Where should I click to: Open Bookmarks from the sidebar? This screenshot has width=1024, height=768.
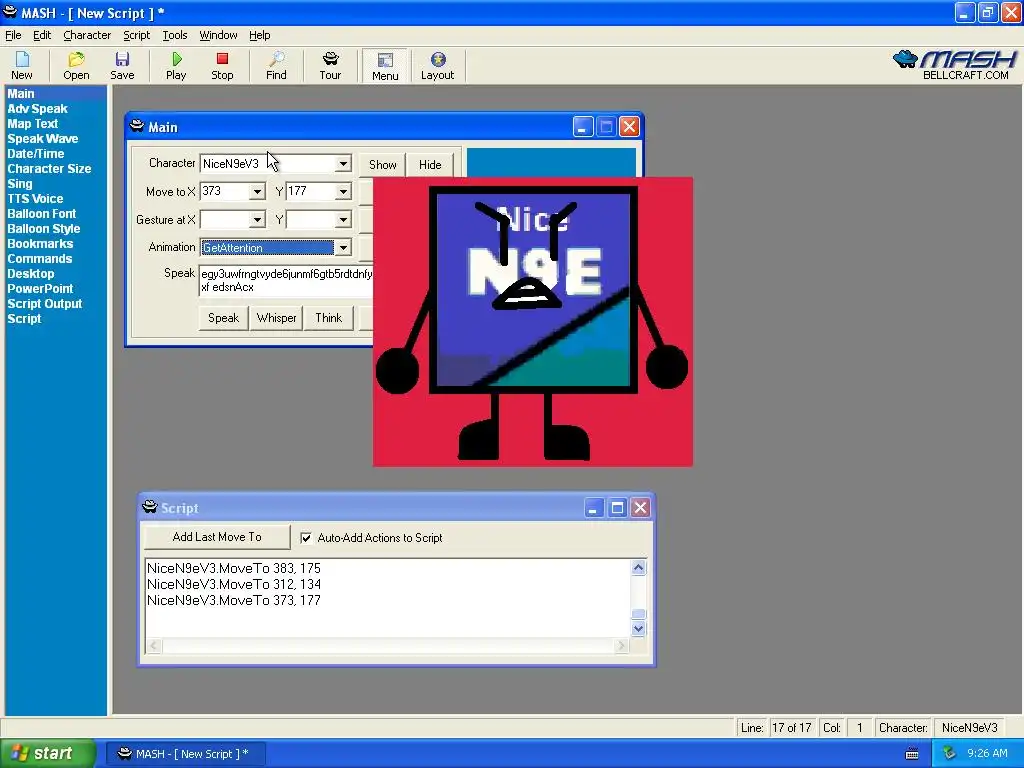pyautogui.click(x=40, y=244)
